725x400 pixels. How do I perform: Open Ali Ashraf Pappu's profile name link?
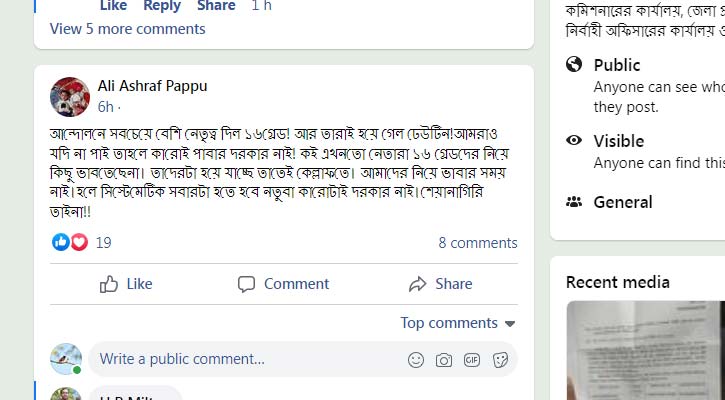pyautogui.click(x=152, y=86)
